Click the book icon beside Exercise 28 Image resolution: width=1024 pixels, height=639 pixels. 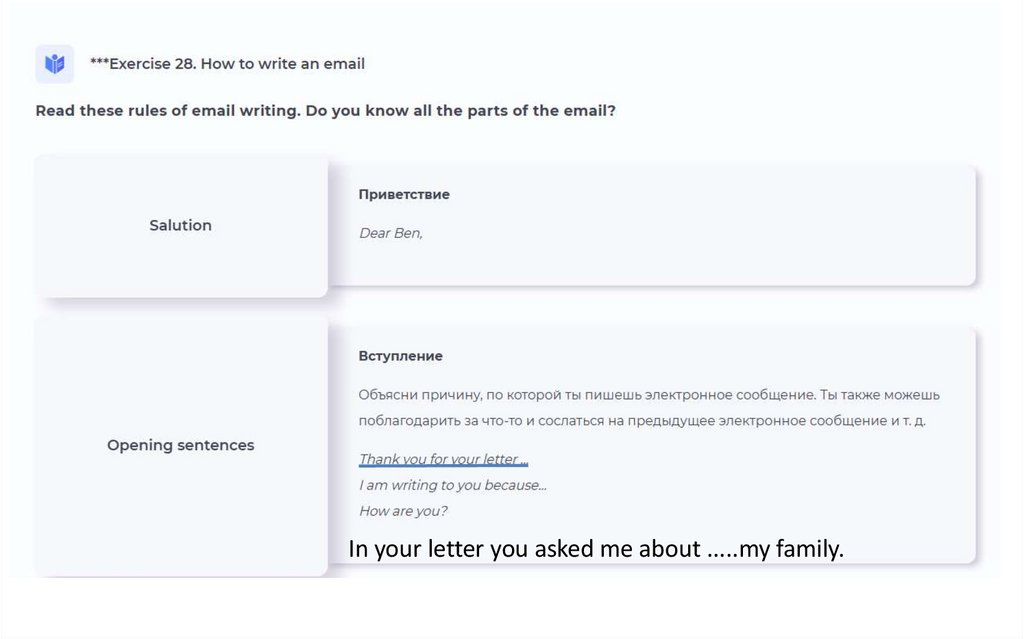tap(54, 64)
